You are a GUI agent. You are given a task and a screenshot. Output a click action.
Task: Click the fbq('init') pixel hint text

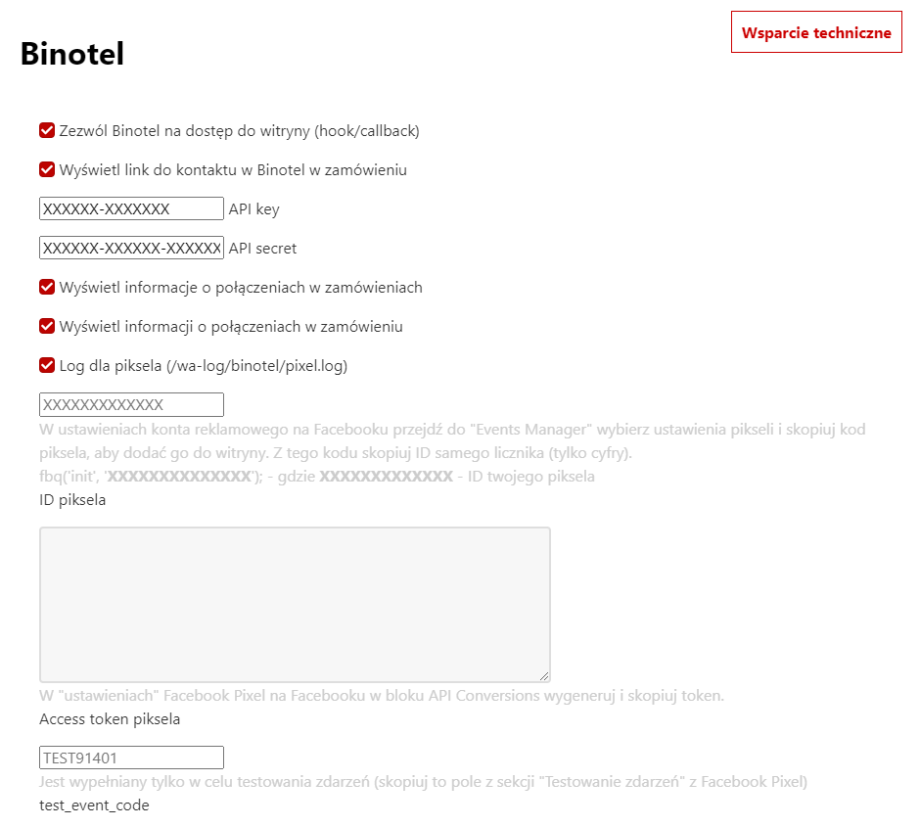pyautogui.click(x=317, y=477)
